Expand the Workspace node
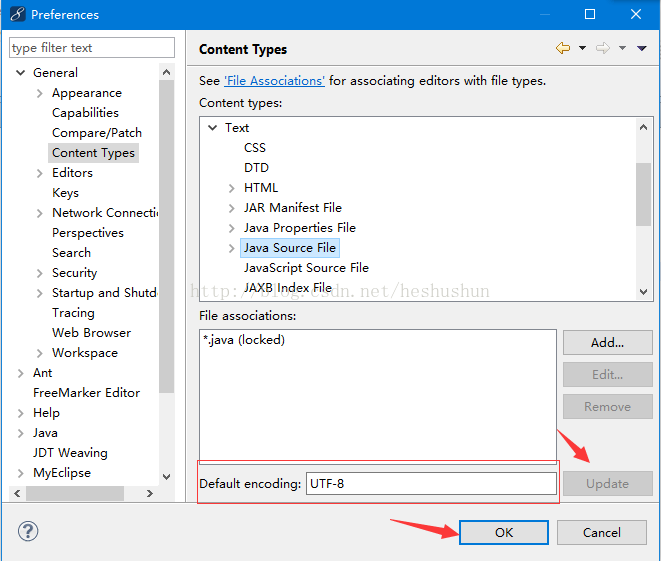The width and height of the screenshot is (661, 561). 40,353
